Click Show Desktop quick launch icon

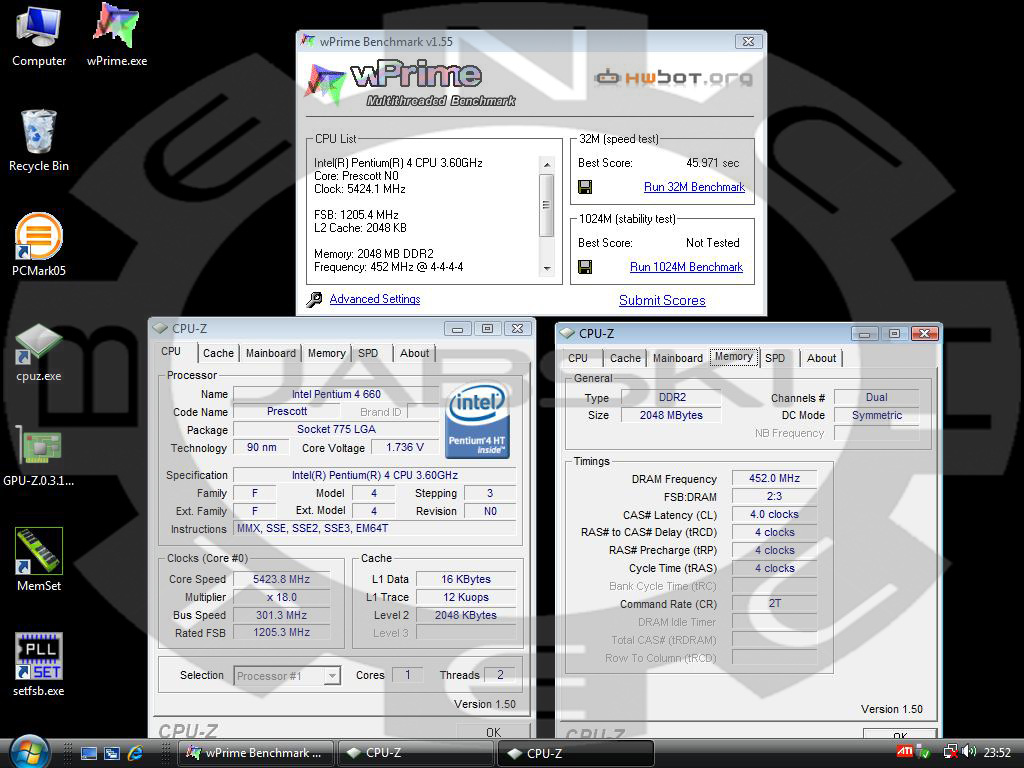[88, 753]
